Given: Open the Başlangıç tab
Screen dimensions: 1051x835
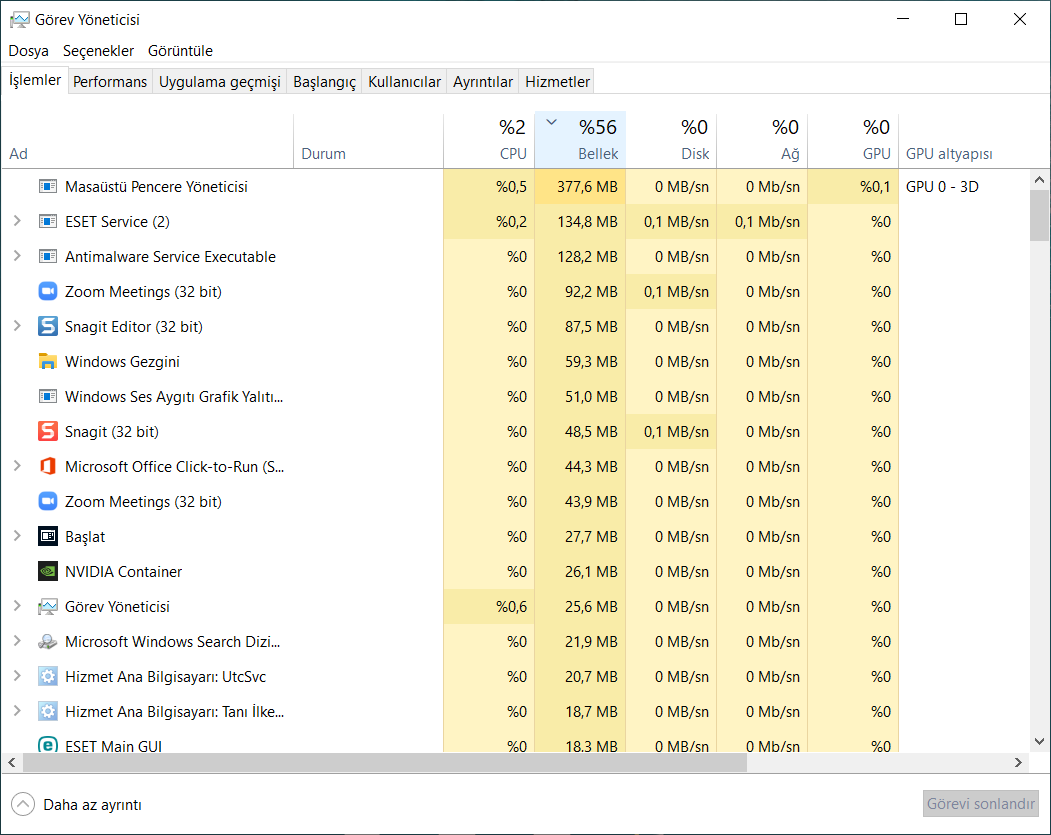Looking at the screenshot, I should 324,82.
